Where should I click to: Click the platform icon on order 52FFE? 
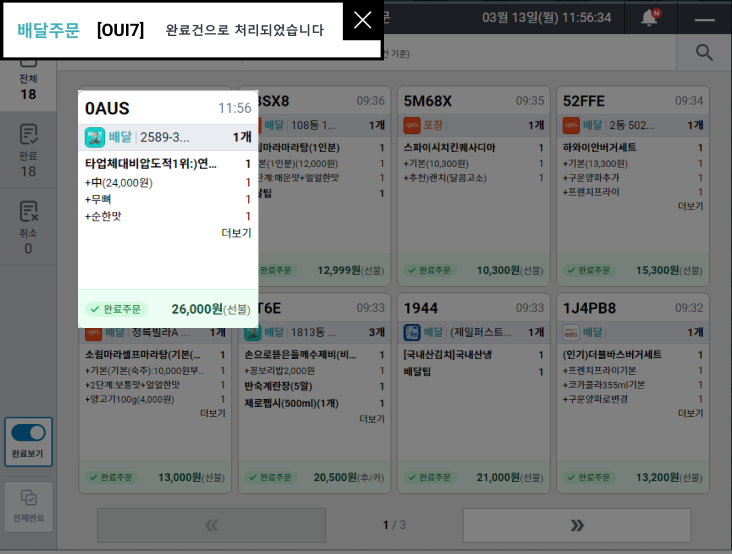tap(571, 125)
